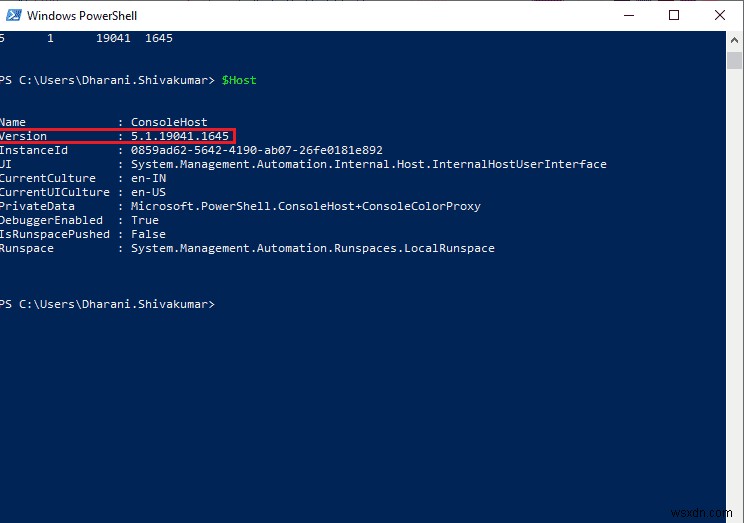
Task: Minimize the Windows PowerShell window
Action: point(628,15)
